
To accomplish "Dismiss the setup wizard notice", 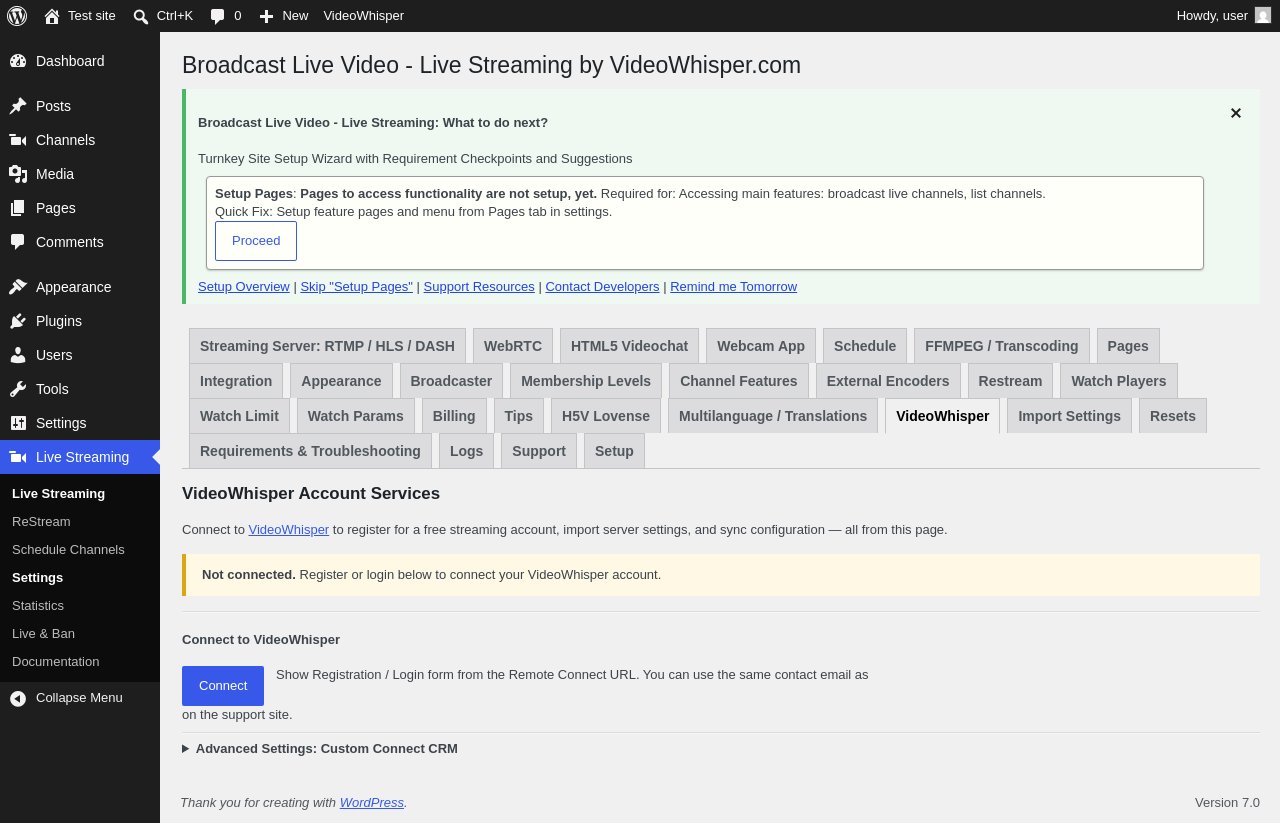I will [x=1236, y=113].
